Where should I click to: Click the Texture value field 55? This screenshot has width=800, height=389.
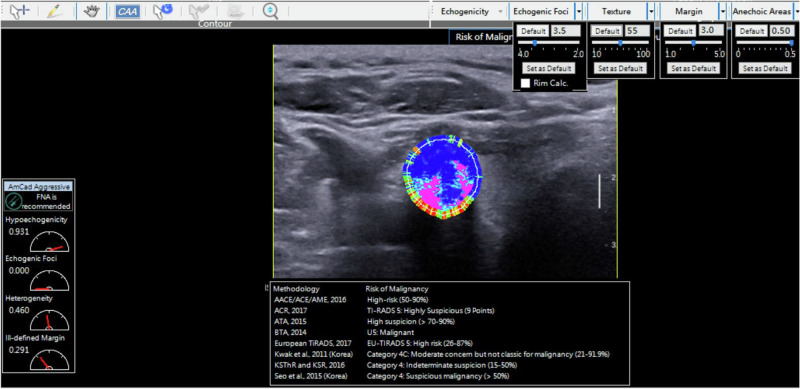[x=637, y=31]
